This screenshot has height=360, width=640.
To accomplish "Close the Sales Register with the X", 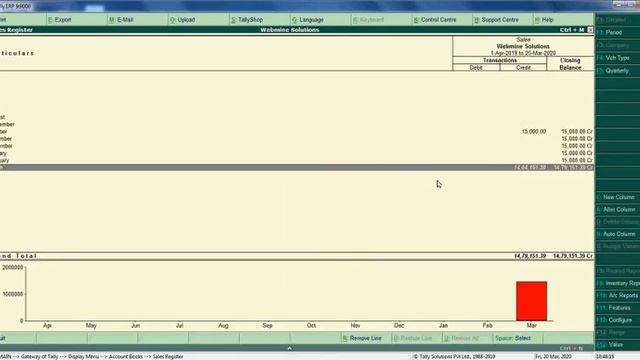I will (590, 30).
